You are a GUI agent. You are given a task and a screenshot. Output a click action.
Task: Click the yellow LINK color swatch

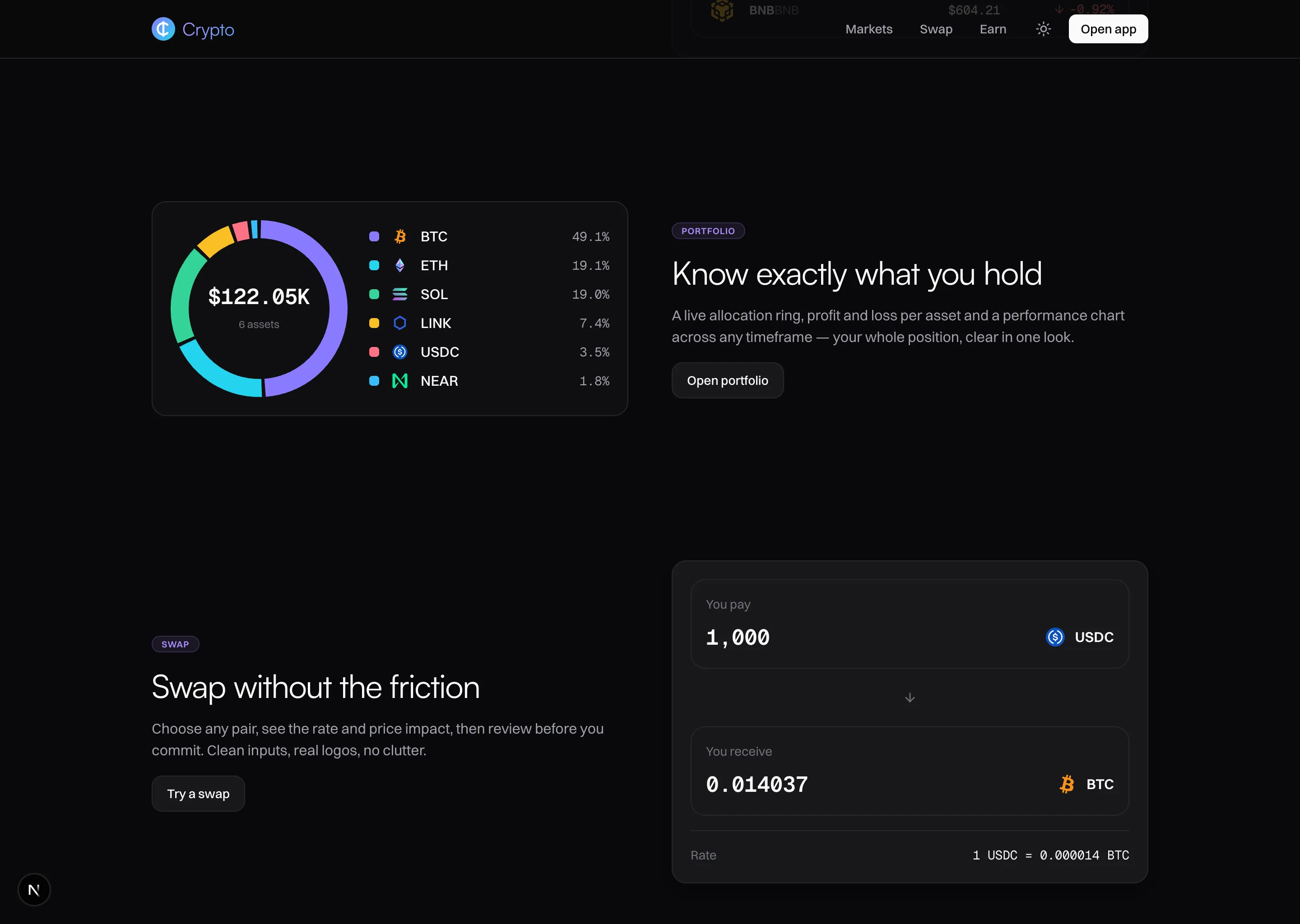tap(374, 323)
